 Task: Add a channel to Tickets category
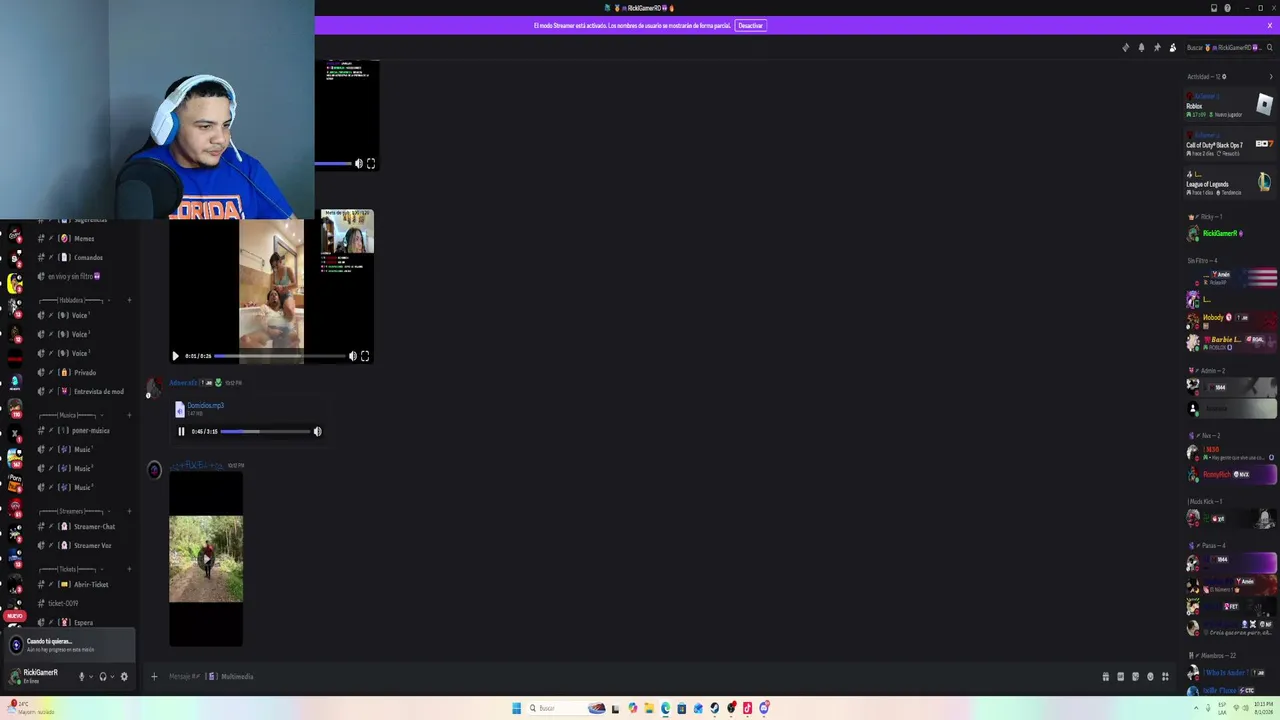tap(129, 569)
